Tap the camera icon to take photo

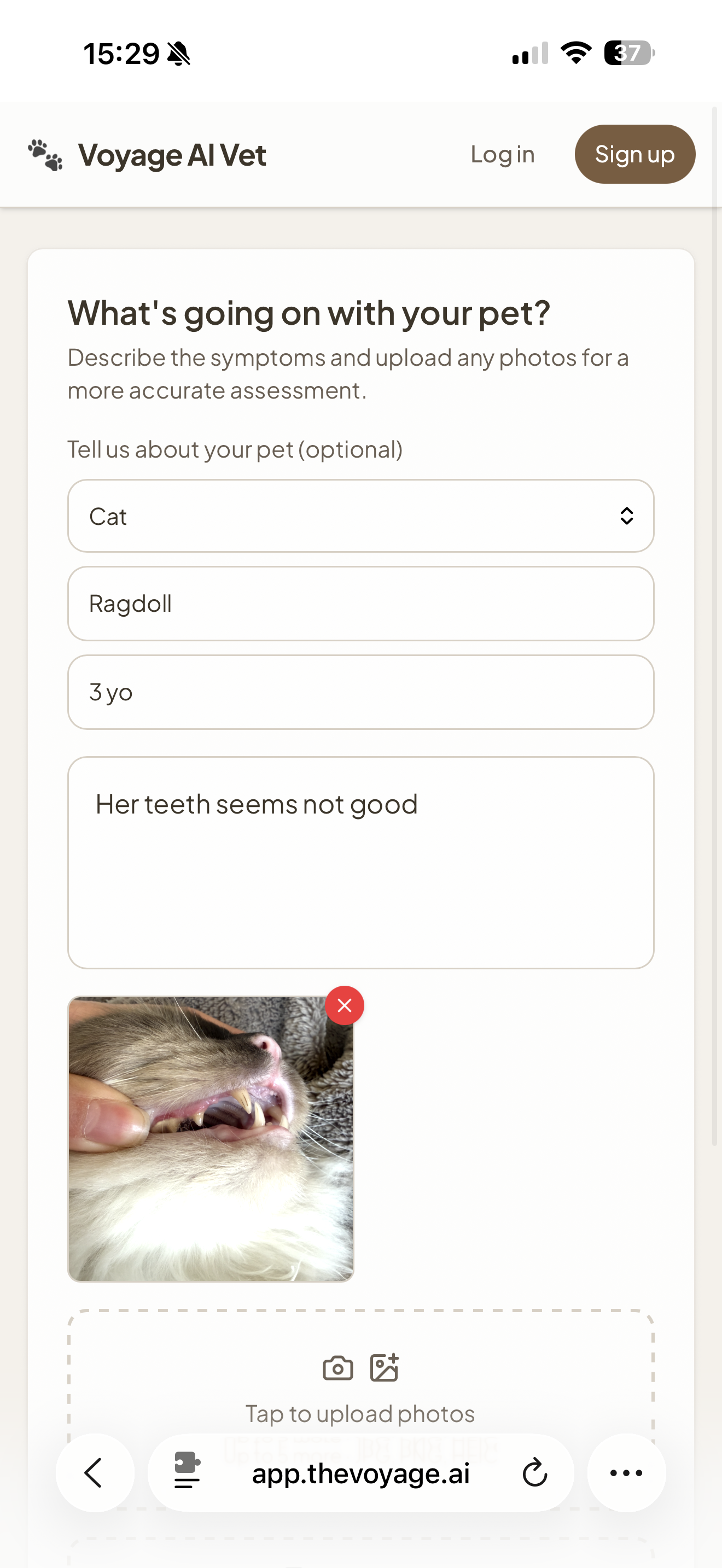(338, 1368)
